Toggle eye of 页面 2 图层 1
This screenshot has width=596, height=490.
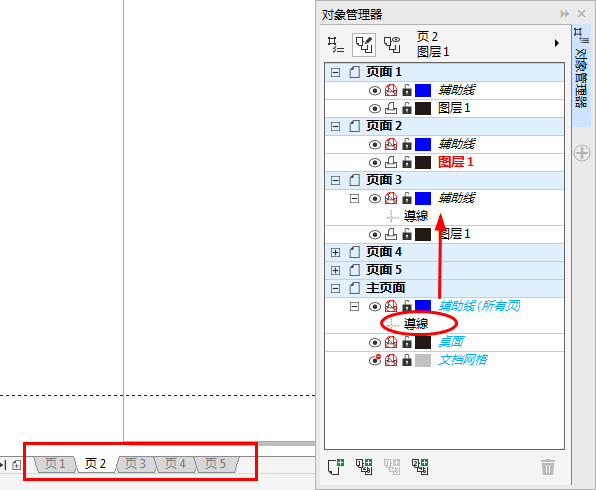(375, 163)
